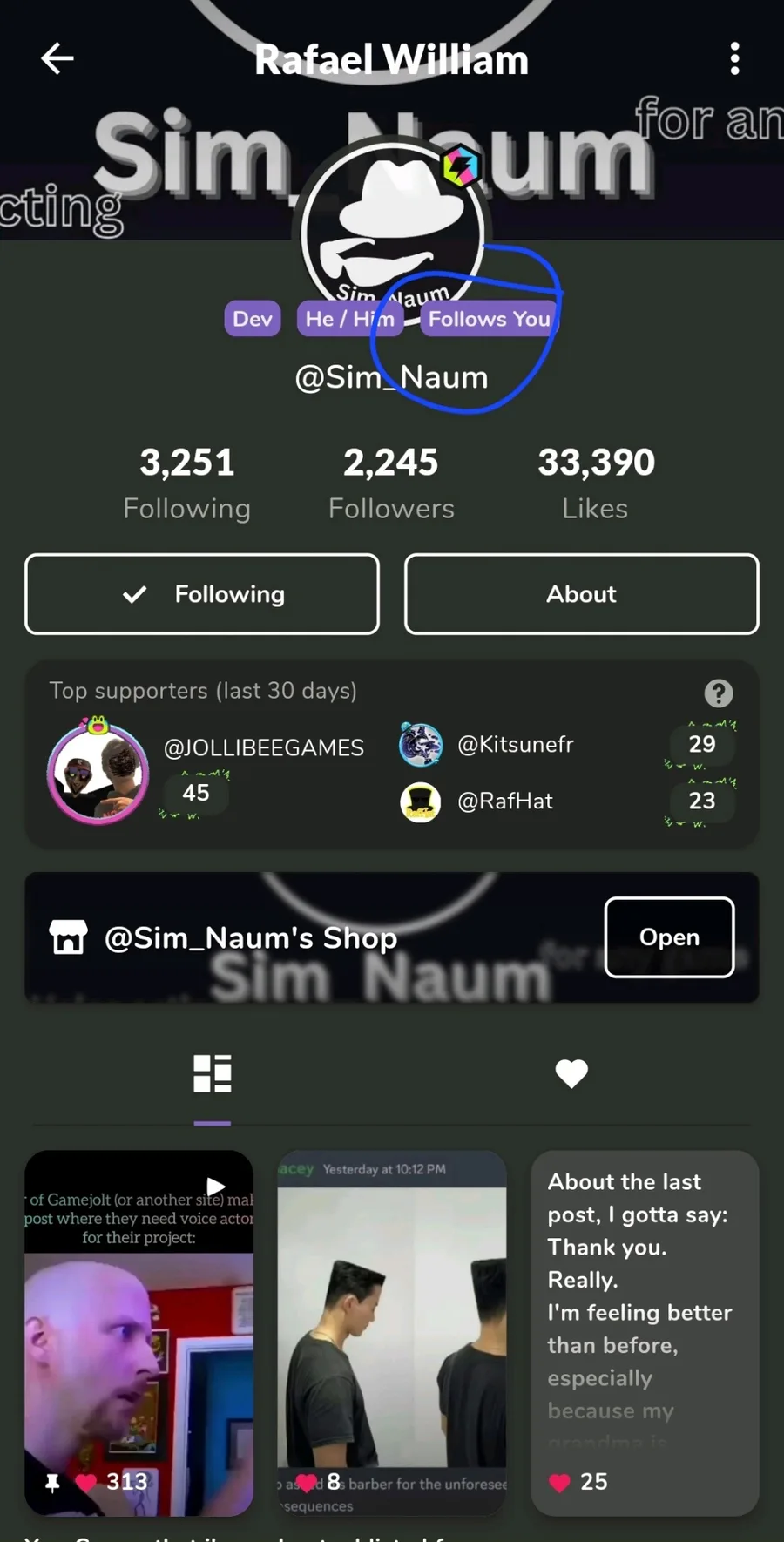View the 3,251 Following list
This screenshot has width=784, height=1542.
(187, 484)
